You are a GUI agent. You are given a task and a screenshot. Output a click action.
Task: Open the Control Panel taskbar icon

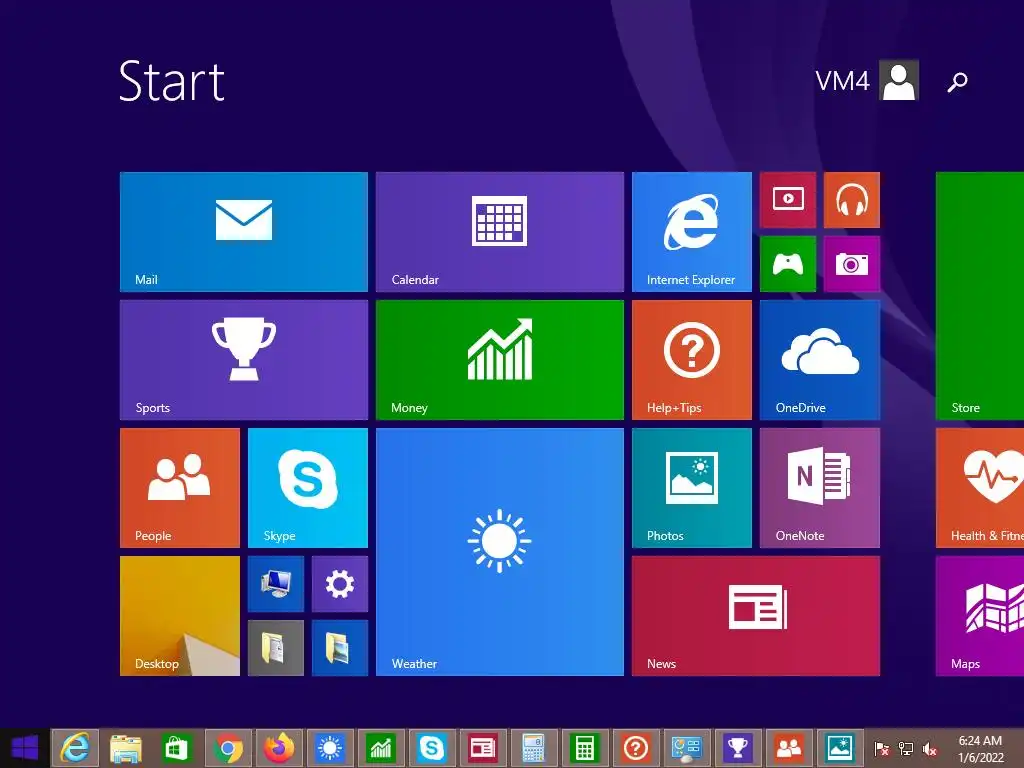(x=686, y=748)
